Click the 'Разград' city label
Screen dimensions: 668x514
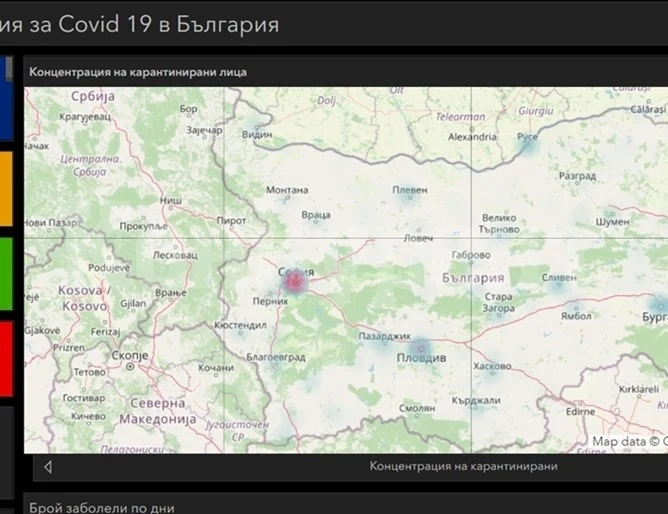[577, 176]
